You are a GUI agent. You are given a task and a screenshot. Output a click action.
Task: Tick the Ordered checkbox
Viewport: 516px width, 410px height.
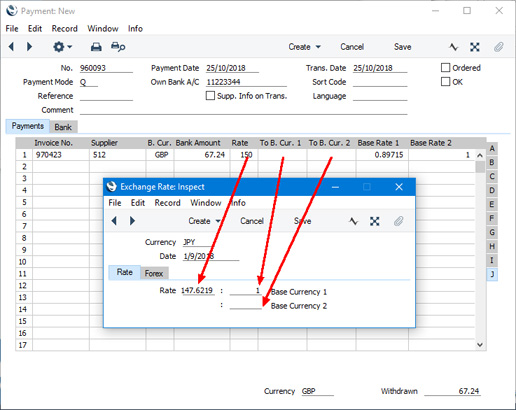(445, 68)
